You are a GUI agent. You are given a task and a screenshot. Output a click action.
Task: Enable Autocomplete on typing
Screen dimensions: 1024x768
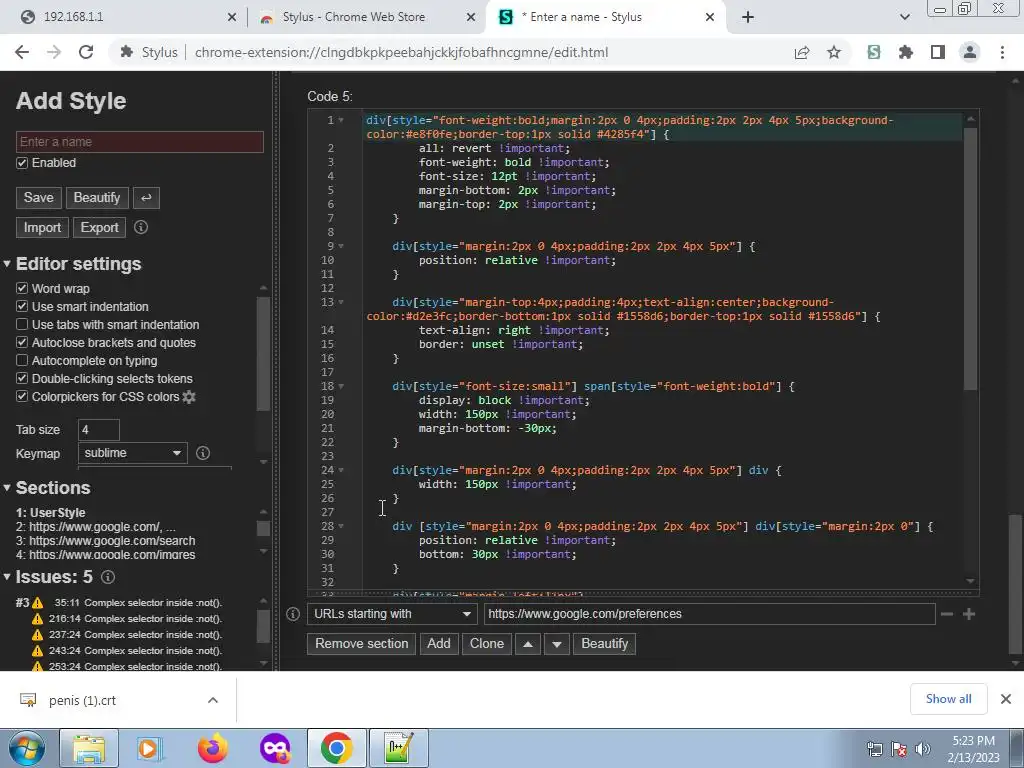click(x=22, y=360)
